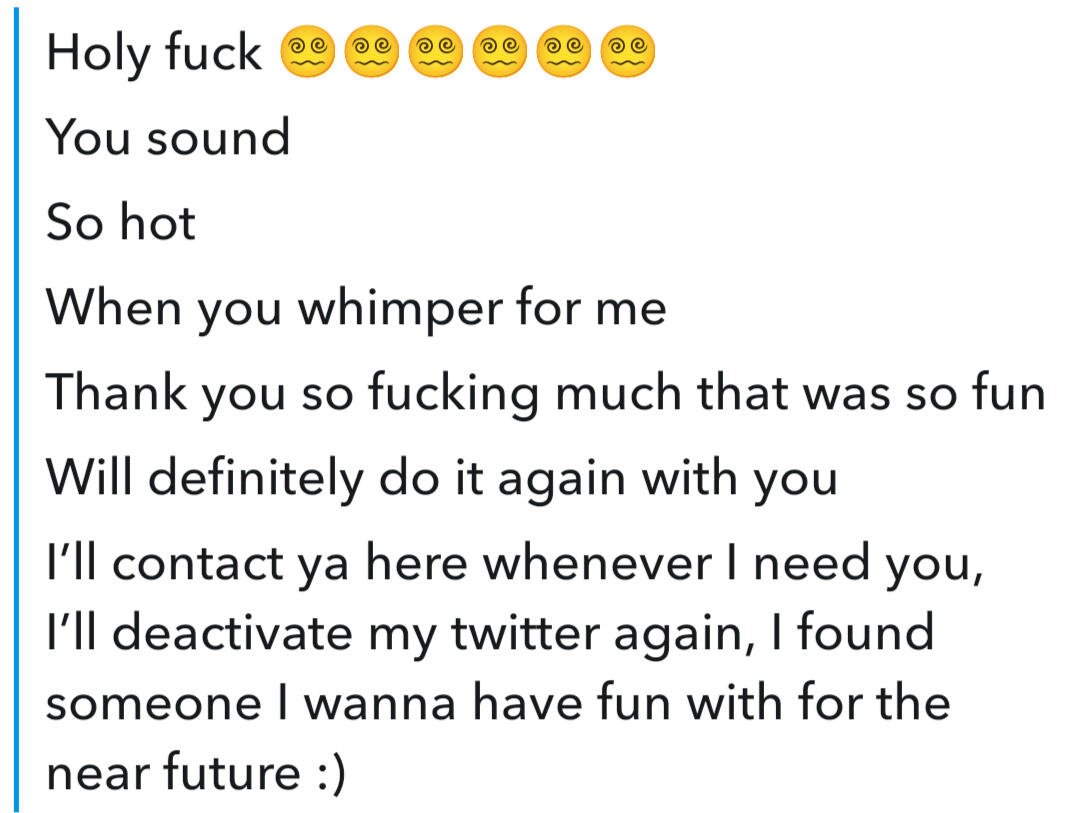Viewport: 1071px width, 813px height.
Task: Click the word "Holy" in the first message
Action: pyautogui.click(x=96, y=54)
